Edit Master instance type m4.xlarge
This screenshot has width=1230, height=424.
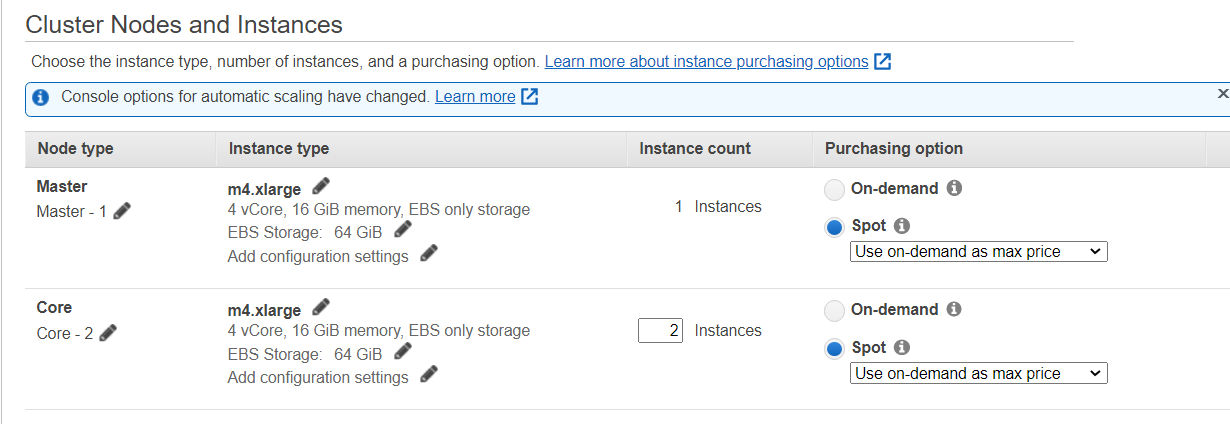coord(321,186)
